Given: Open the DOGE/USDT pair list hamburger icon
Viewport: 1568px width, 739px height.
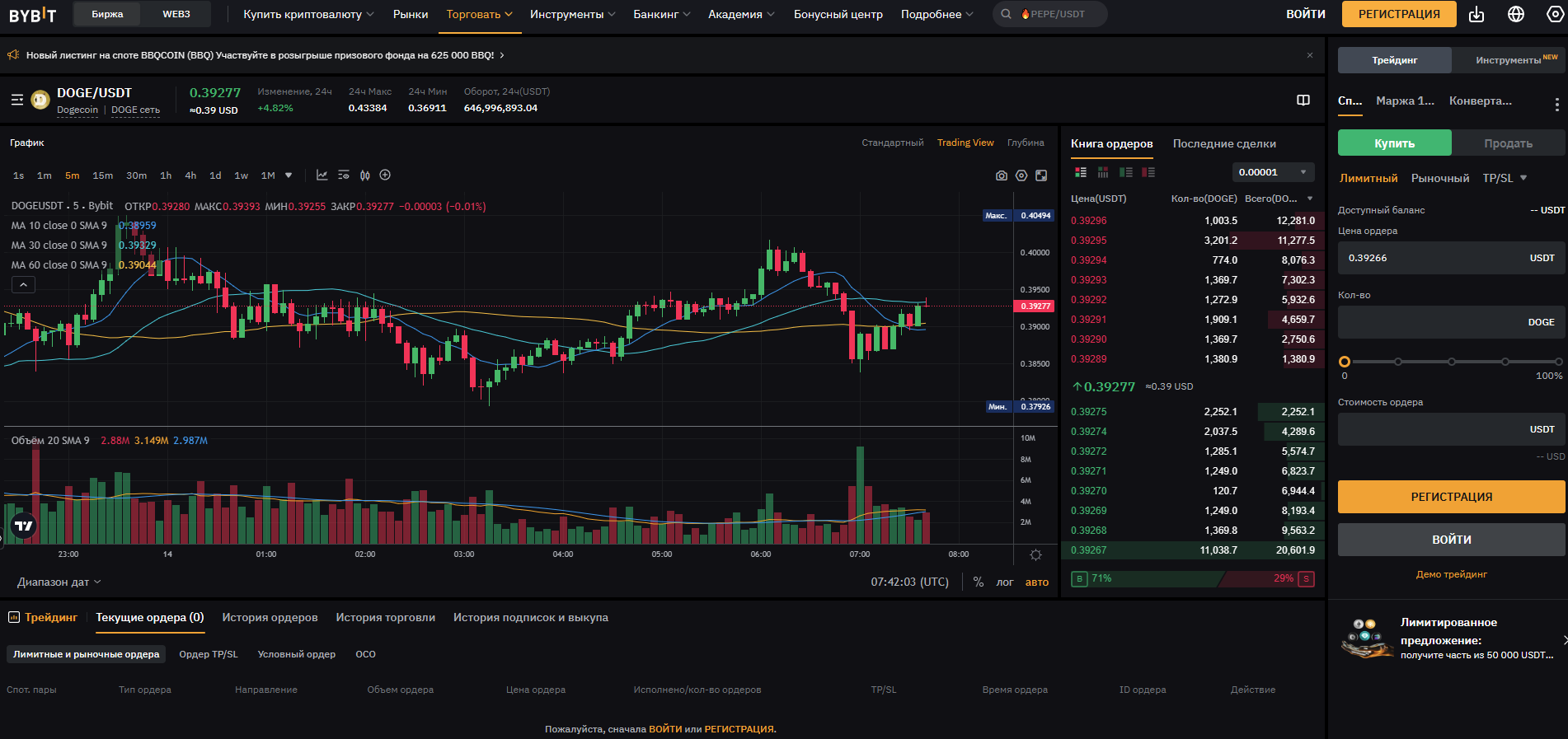Looking at the screenshot, I should (16, 100).
